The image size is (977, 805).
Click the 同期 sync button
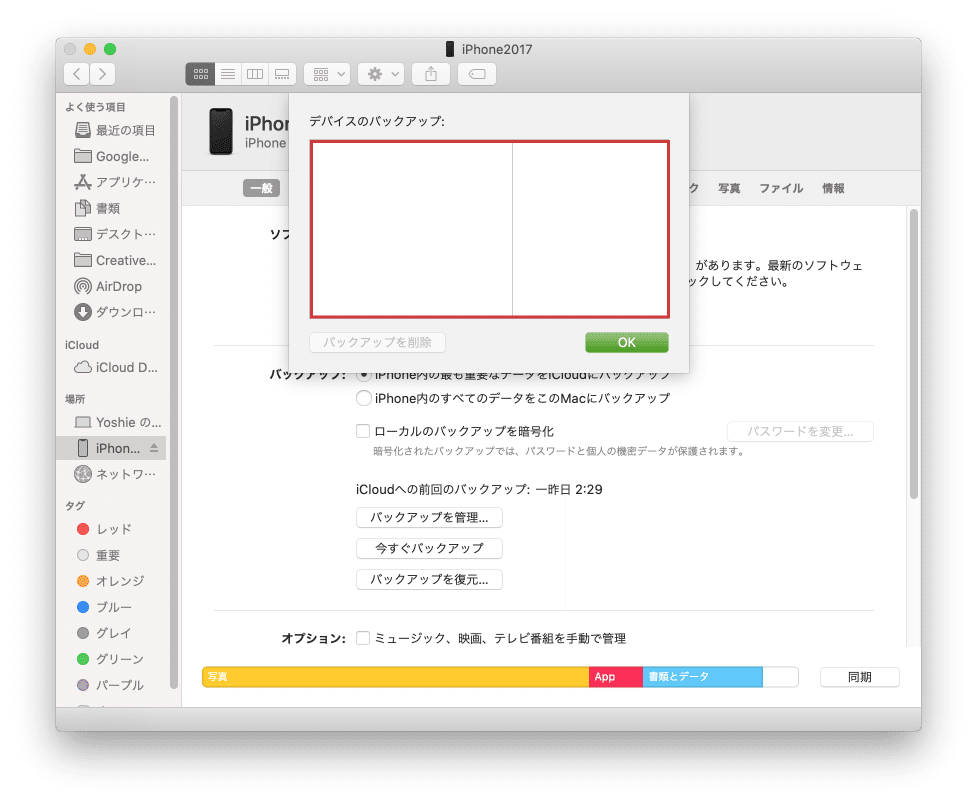(860, 677)
